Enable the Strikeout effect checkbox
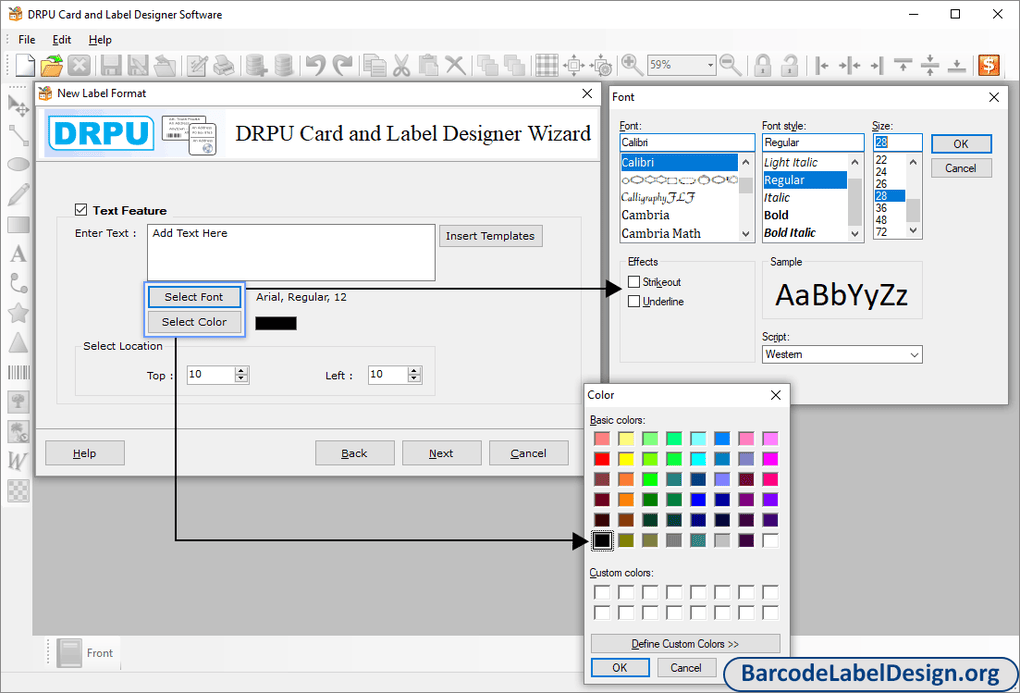The height and width of the screenshot is (693, 1020). pos(634,282)
